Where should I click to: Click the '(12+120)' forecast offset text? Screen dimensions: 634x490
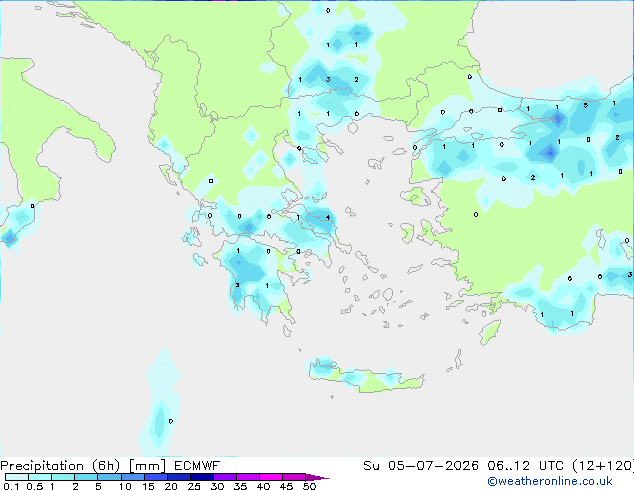[603, 466]
